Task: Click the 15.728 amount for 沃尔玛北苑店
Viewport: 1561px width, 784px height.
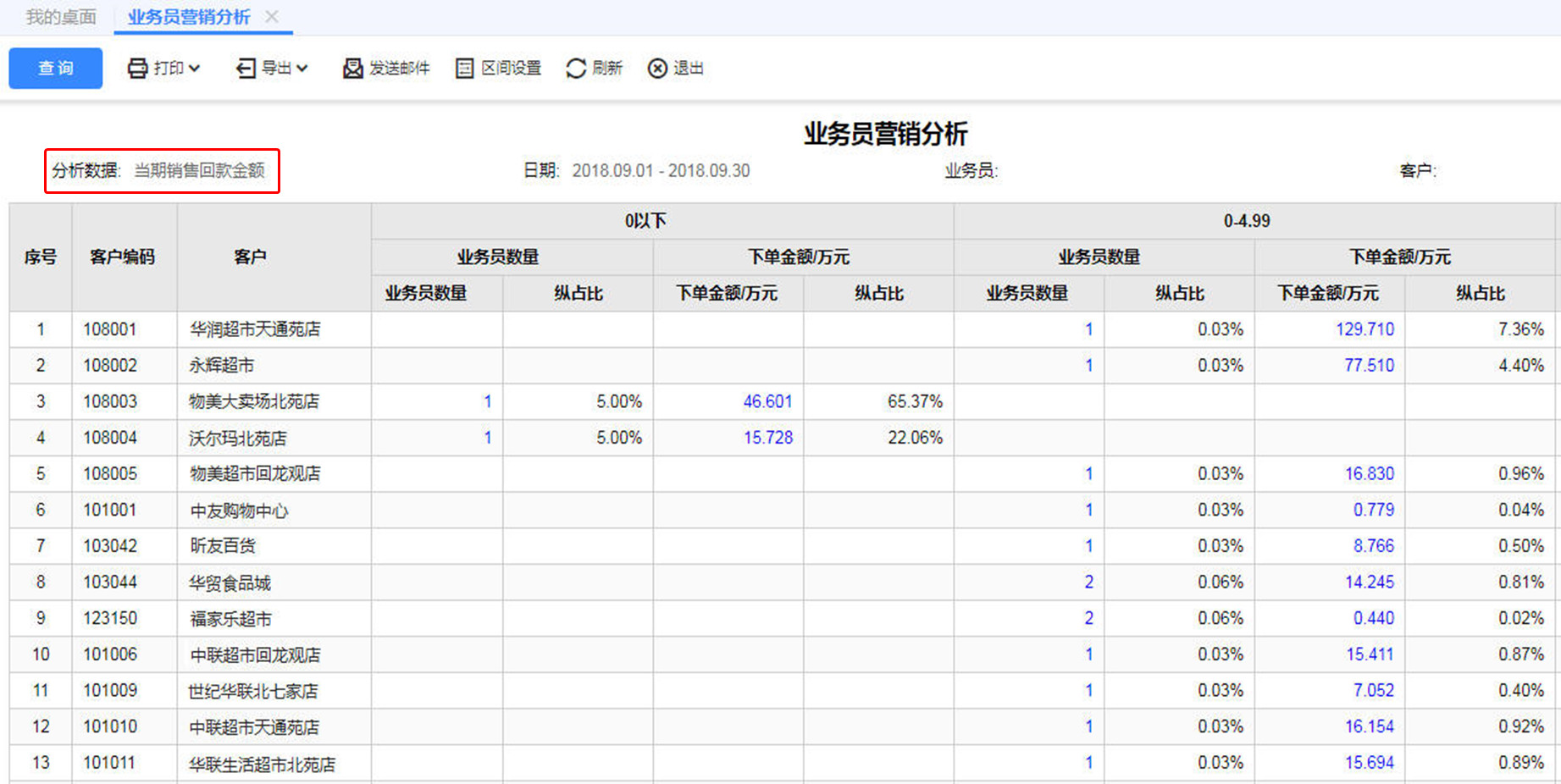Action: tap(768, 438)
